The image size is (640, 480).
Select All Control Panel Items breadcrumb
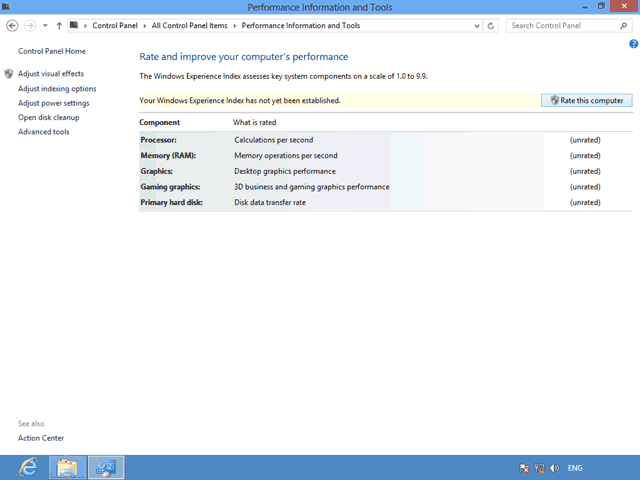pyautogui.click(x=189, y=26)
